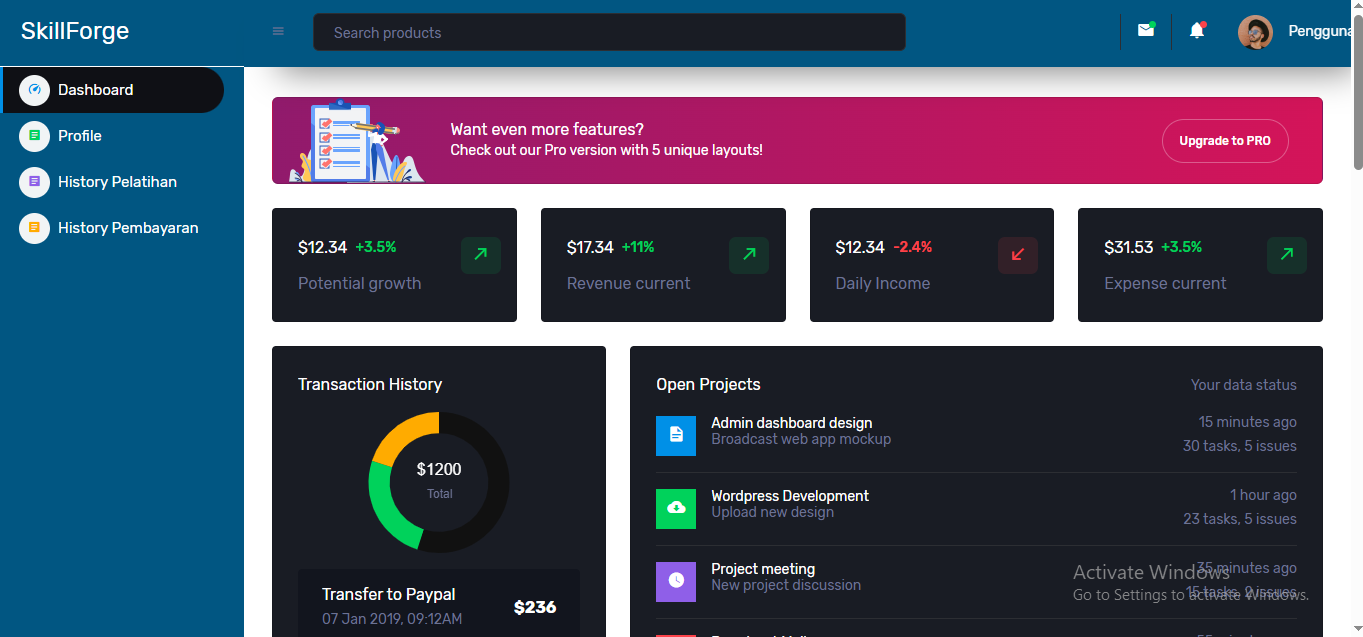Click the SkillForge brand logo
The width and height of the screenshot is (1363, 637).
click(x=75, y=31)
